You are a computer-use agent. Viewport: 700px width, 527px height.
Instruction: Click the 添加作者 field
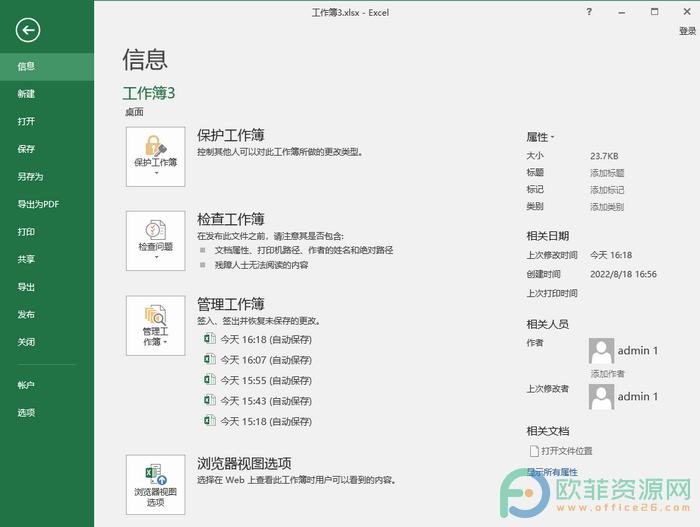[x=608, y=374]
